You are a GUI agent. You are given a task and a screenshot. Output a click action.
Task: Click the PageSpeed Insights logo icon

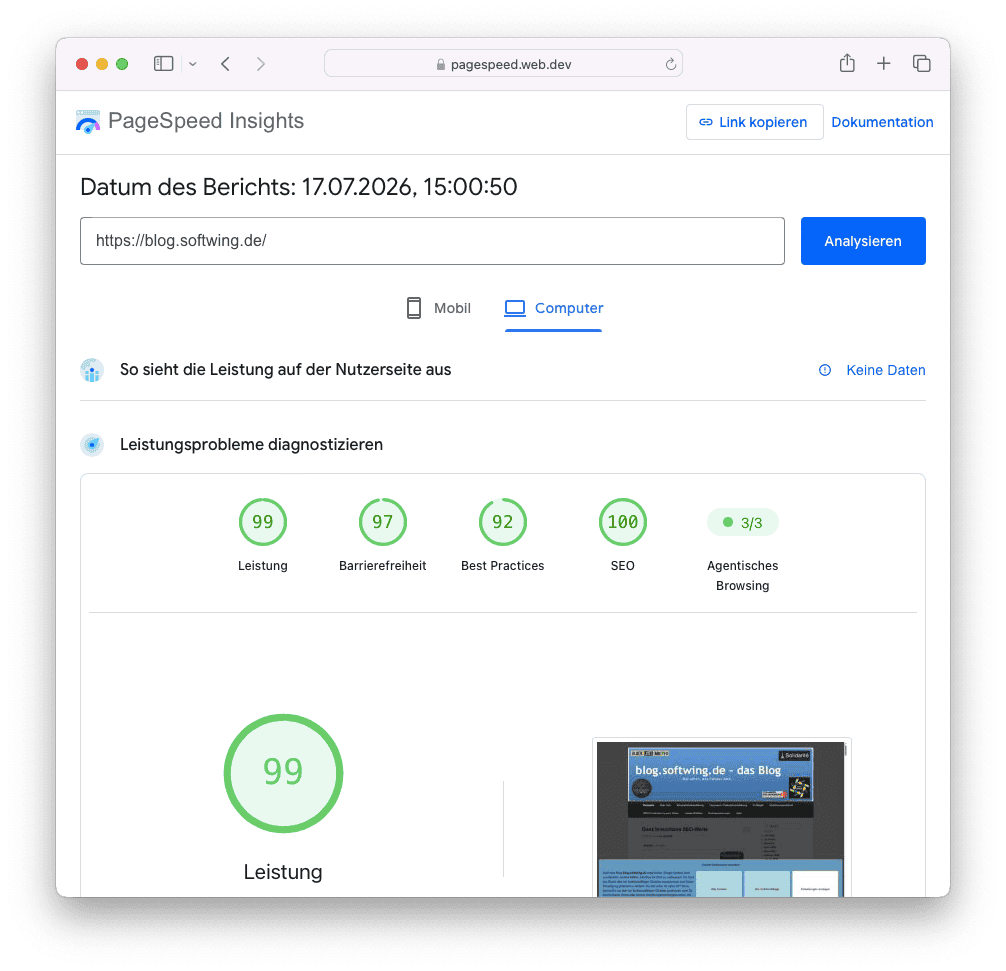click(88, 121)
